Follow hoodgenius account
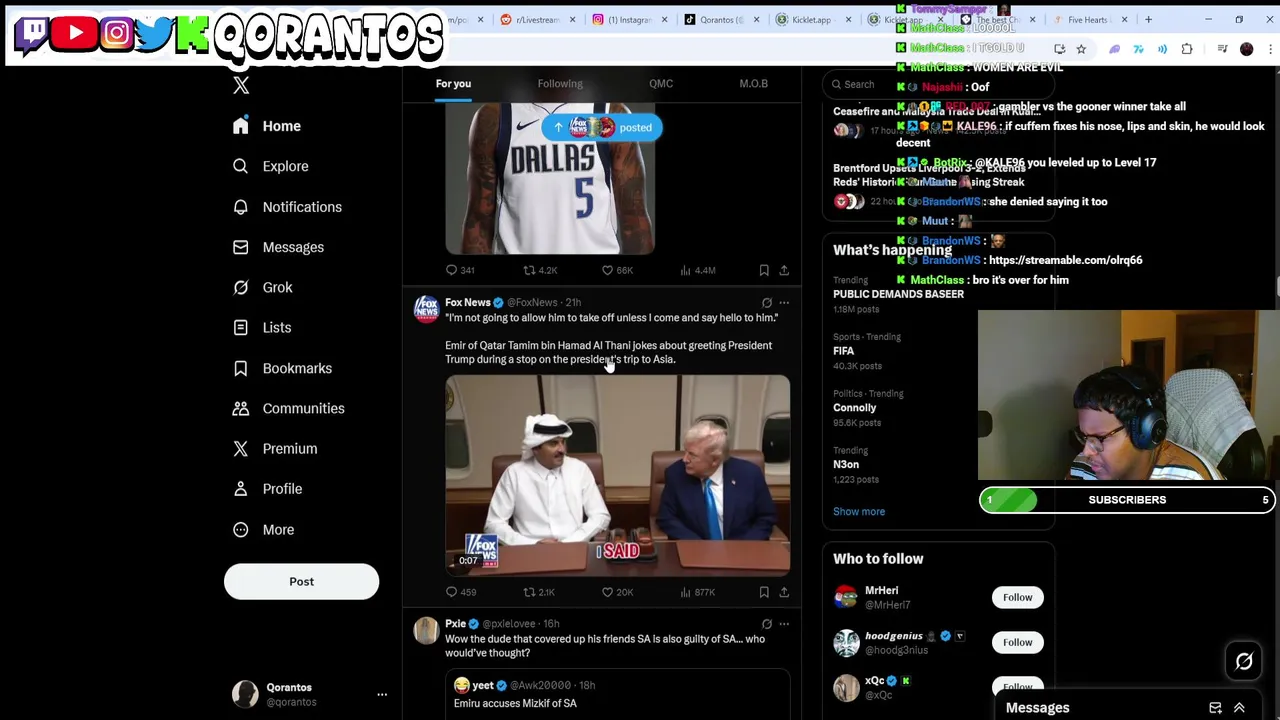This screenshot has height=720, width=1280. [x=1017, y=642]
